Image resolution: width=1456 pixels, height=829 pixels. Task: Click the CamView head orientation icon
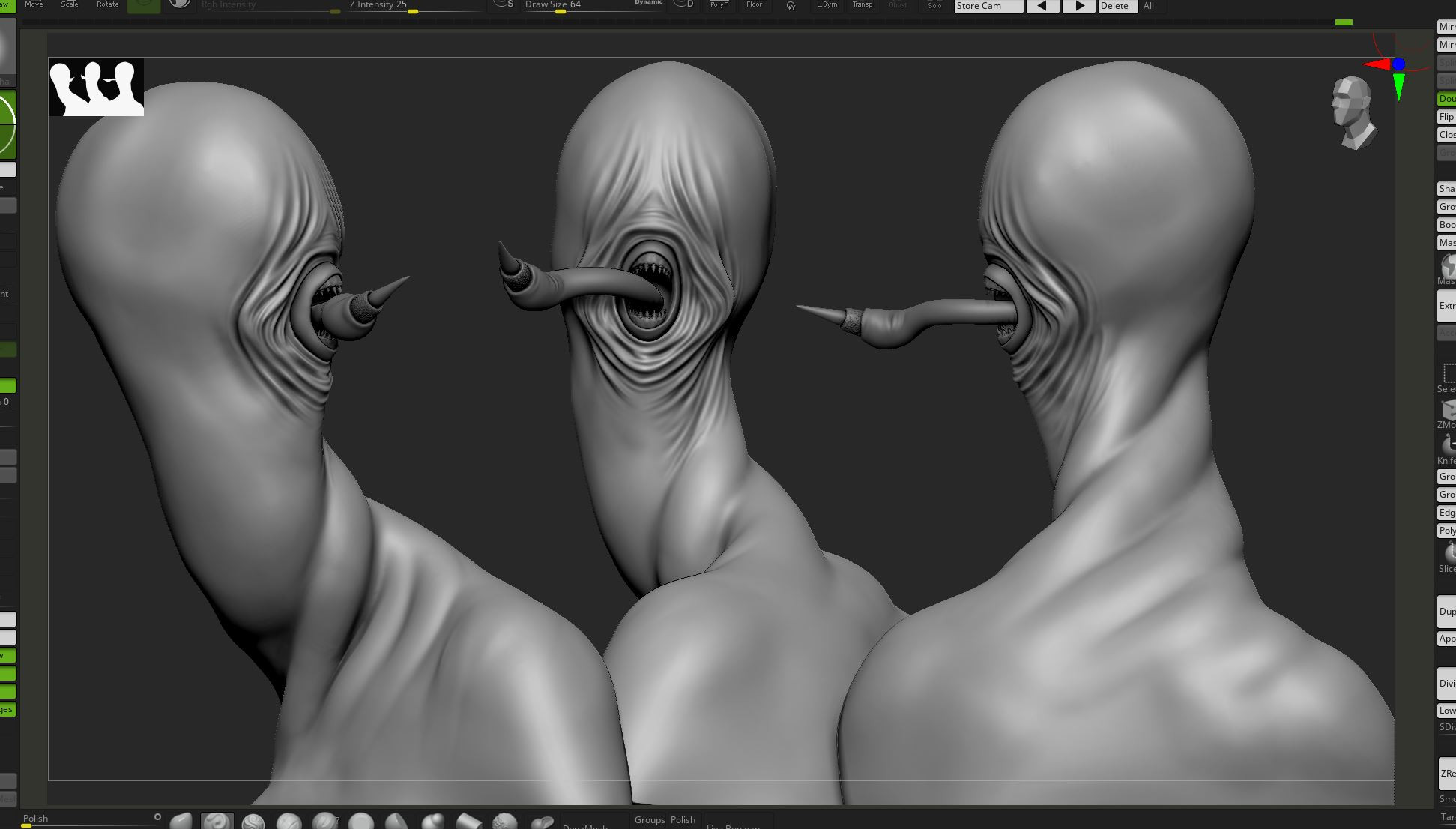pyautogui.click(x=1353, y=112)
